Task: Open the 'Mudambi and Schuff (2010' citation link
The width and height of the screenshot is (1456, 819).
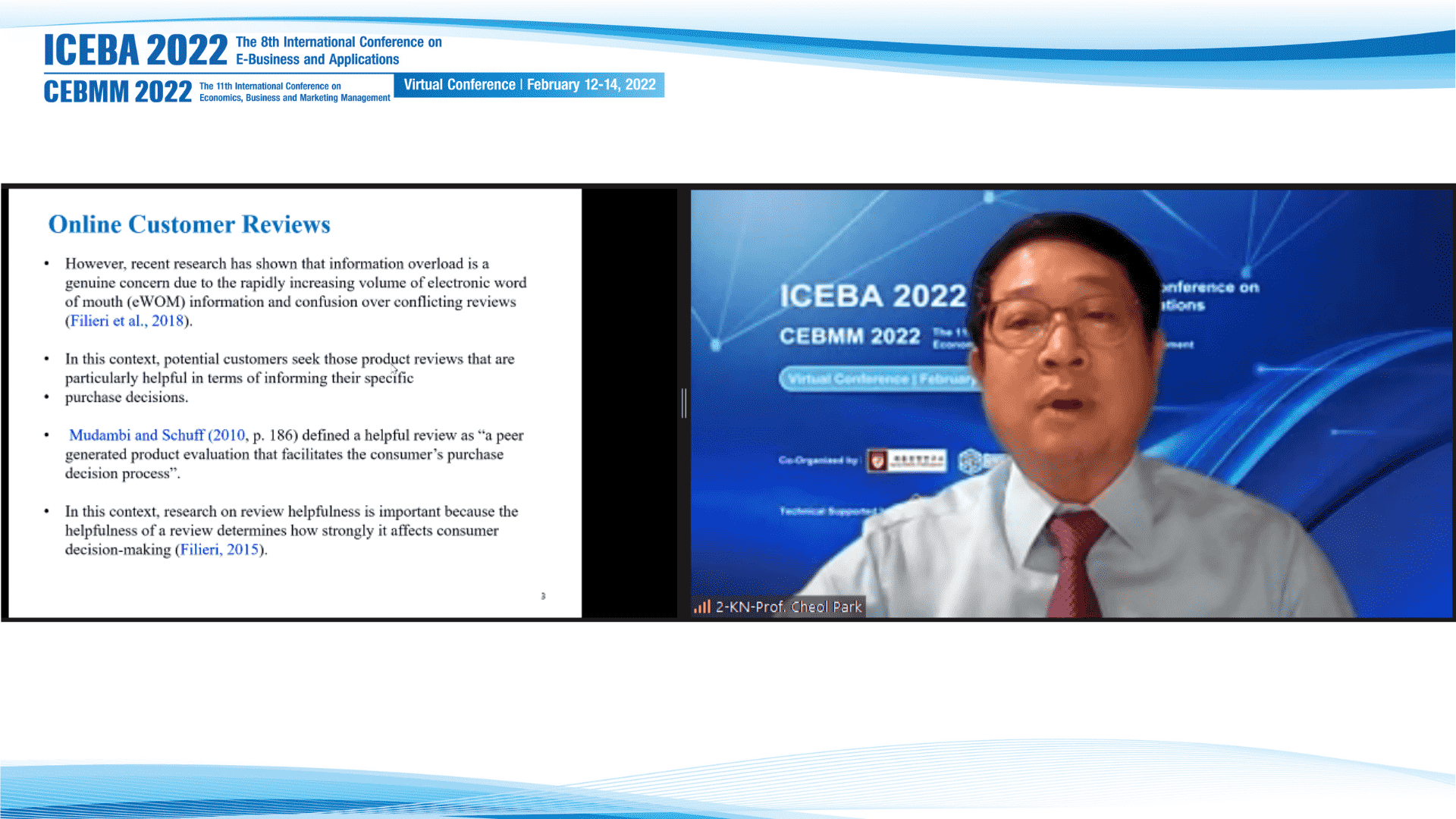Action: [157, 435]
